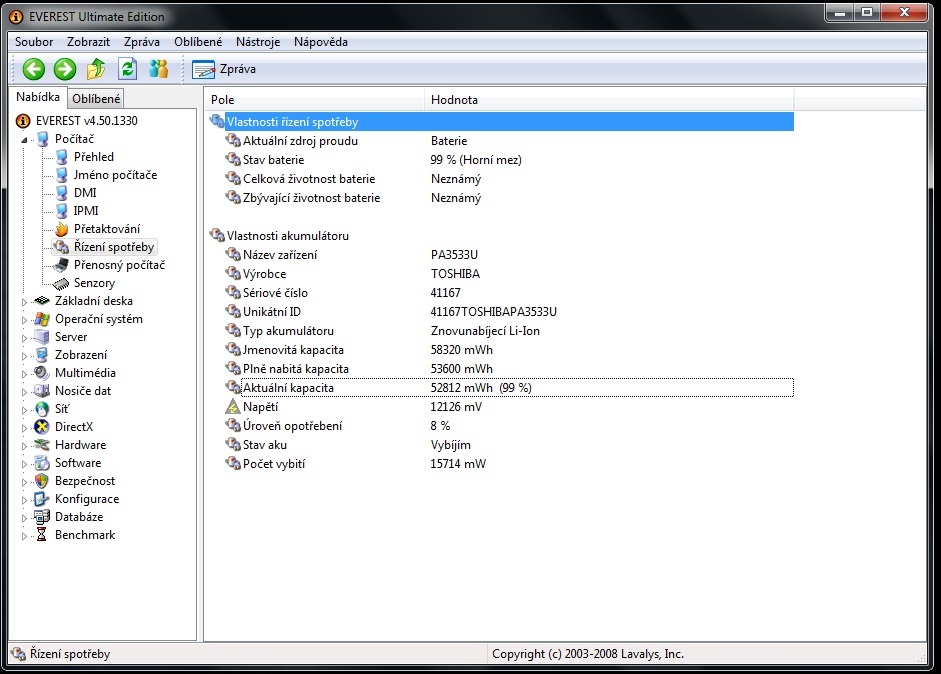Switch to the Oblíbené tab
This screenshot has height=674, width=941.
[97, 98]
